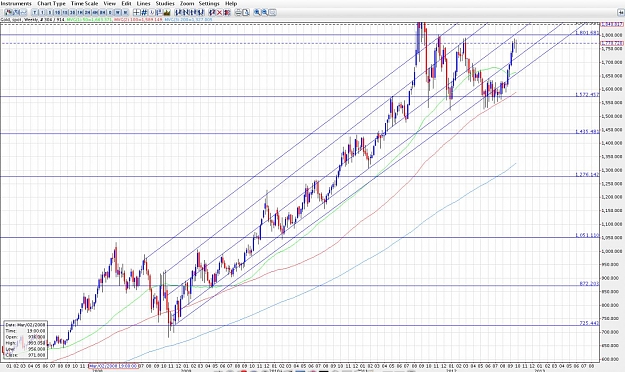Click the 725.443 horizontal line label
The image size is (625, 372).
tap(589, 323)
